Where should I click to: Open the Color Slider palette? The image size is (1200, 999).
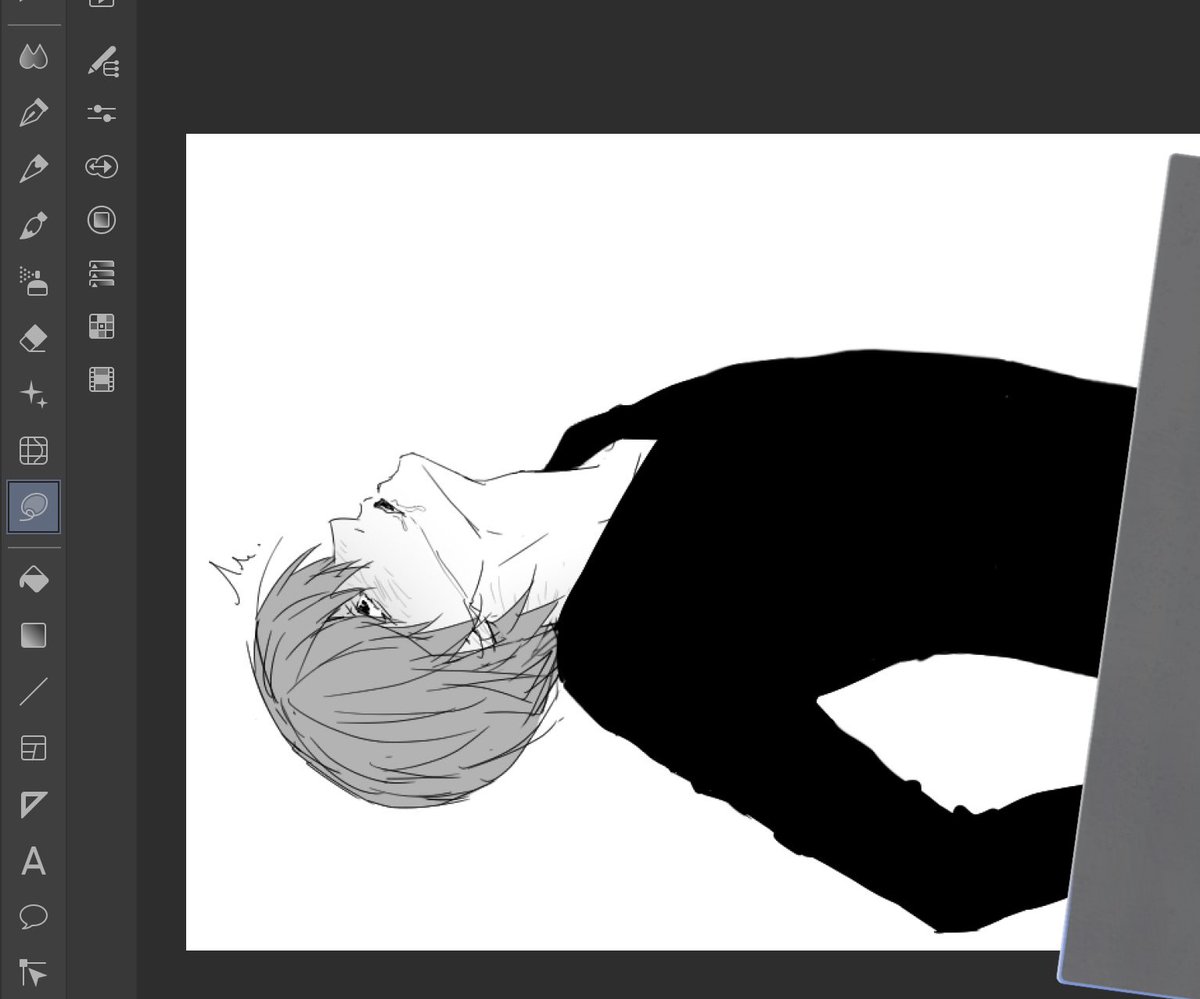(x=102, y=273)
